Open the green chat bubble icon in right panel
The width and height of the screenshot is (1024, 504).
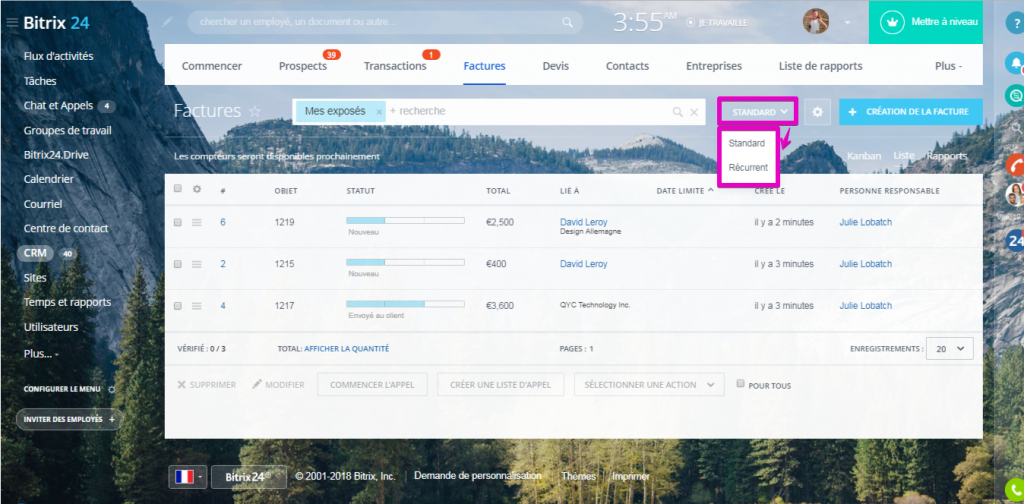(1015, 95)
